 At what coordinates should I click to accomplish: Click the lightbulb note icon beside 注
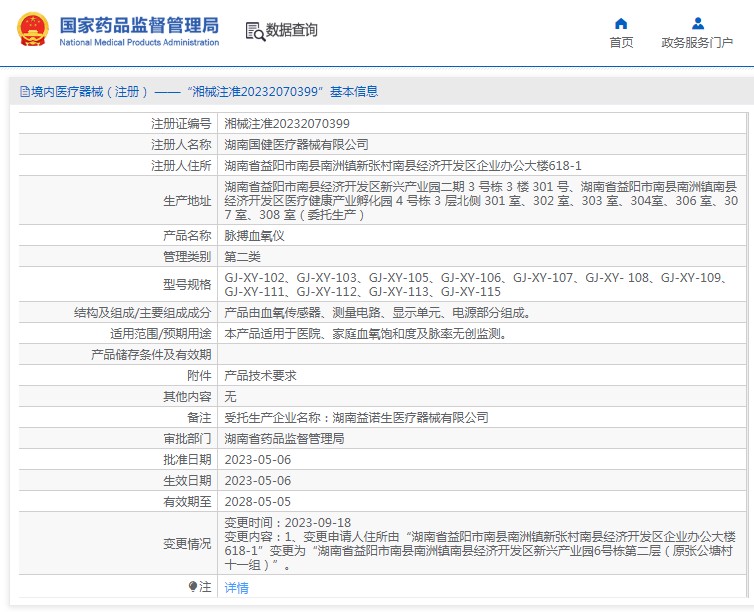[x=193, y=587]
